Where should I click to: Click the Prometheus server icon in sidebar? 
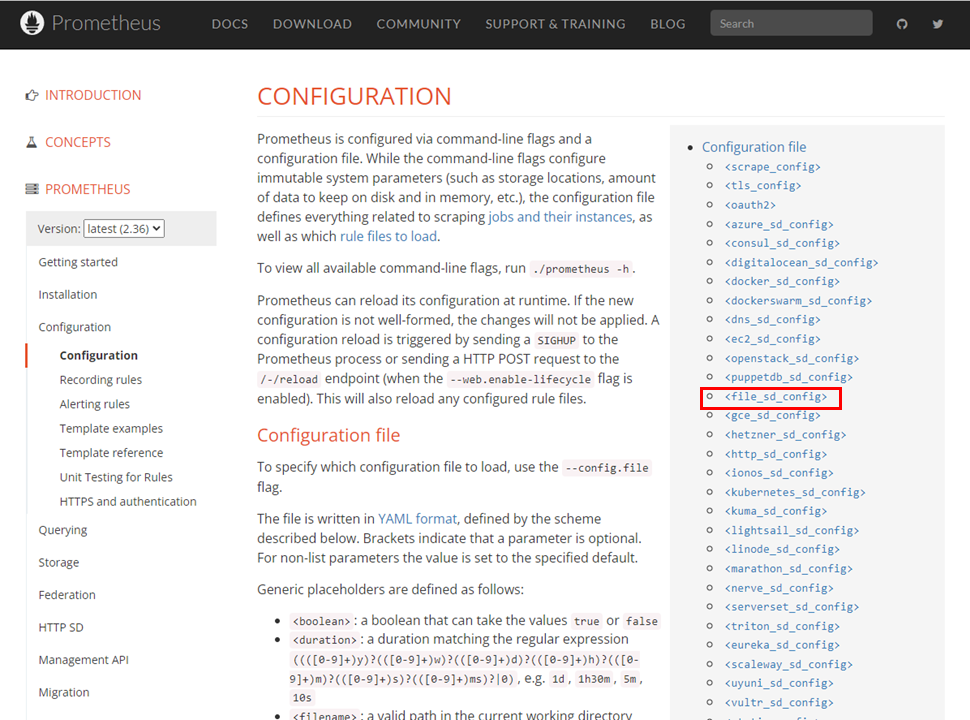pos(32,189)
